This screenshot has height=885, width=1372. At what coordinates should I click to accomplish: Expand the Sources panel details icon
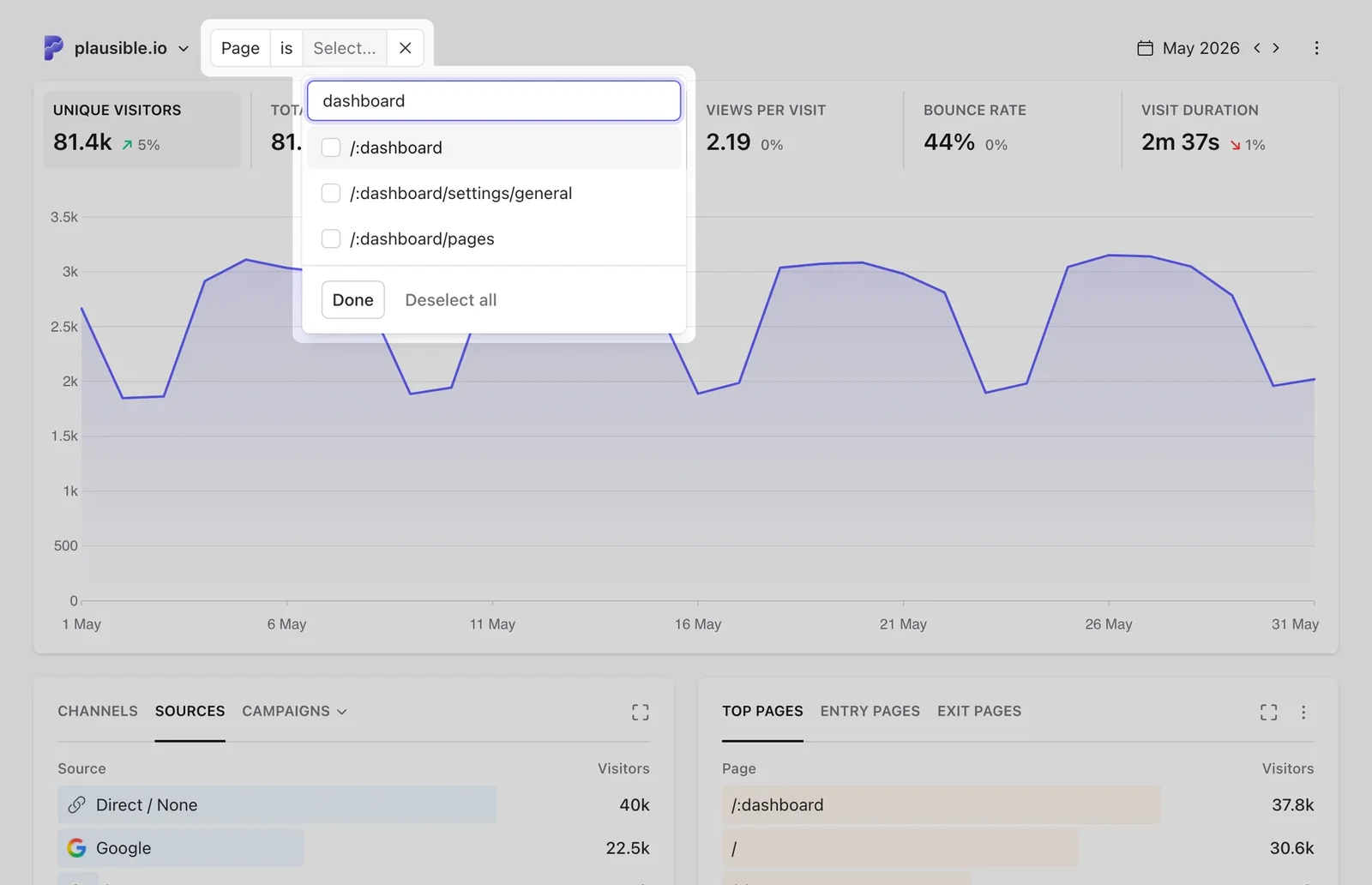[641, 712]
